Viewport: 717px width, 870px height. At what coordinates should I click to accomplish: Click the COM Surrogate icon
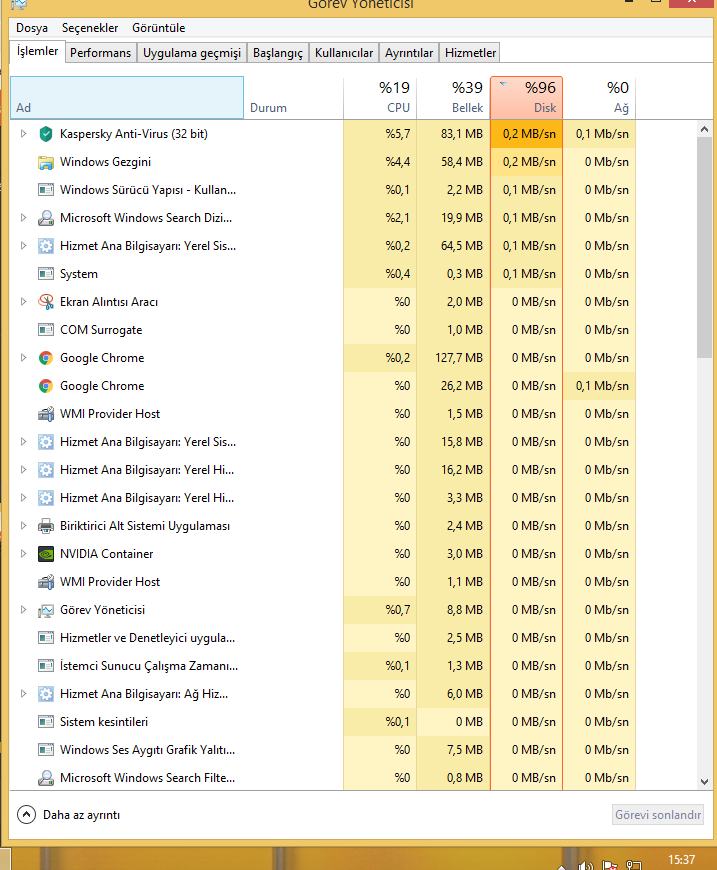point(46,330)
